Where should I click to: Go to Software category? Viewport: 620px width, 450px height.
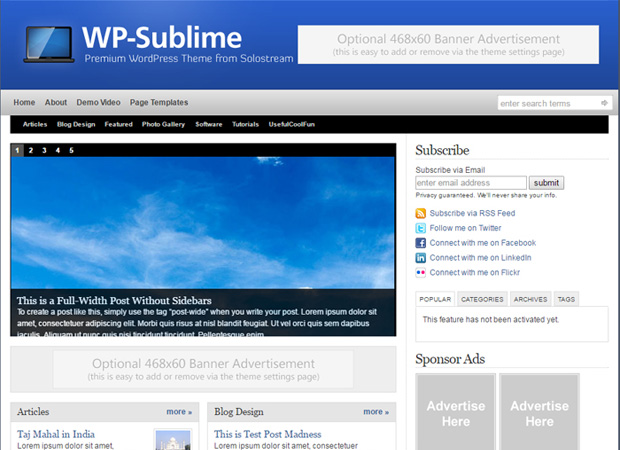pos(209,124)
